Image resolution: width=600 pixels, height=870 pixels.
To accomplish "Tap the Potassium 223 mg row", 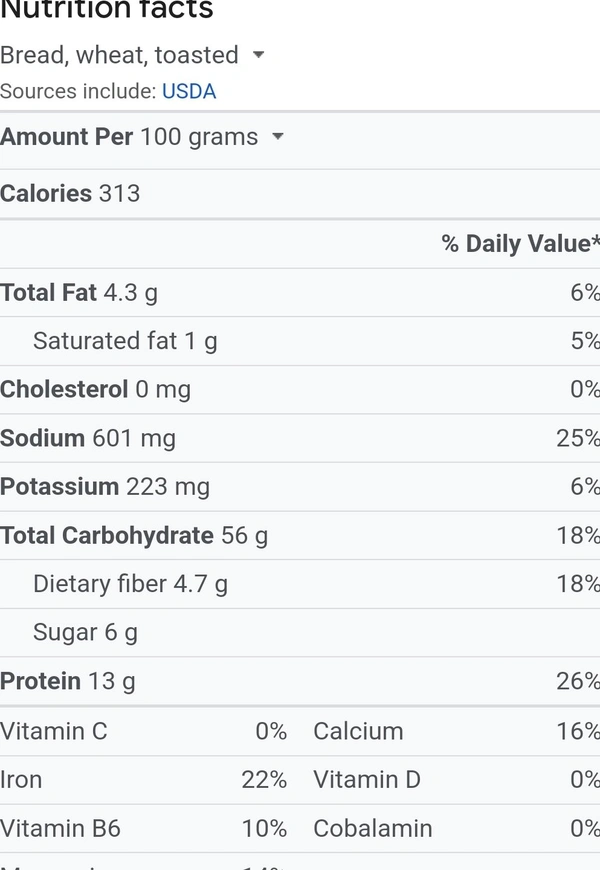I will 105,487.
